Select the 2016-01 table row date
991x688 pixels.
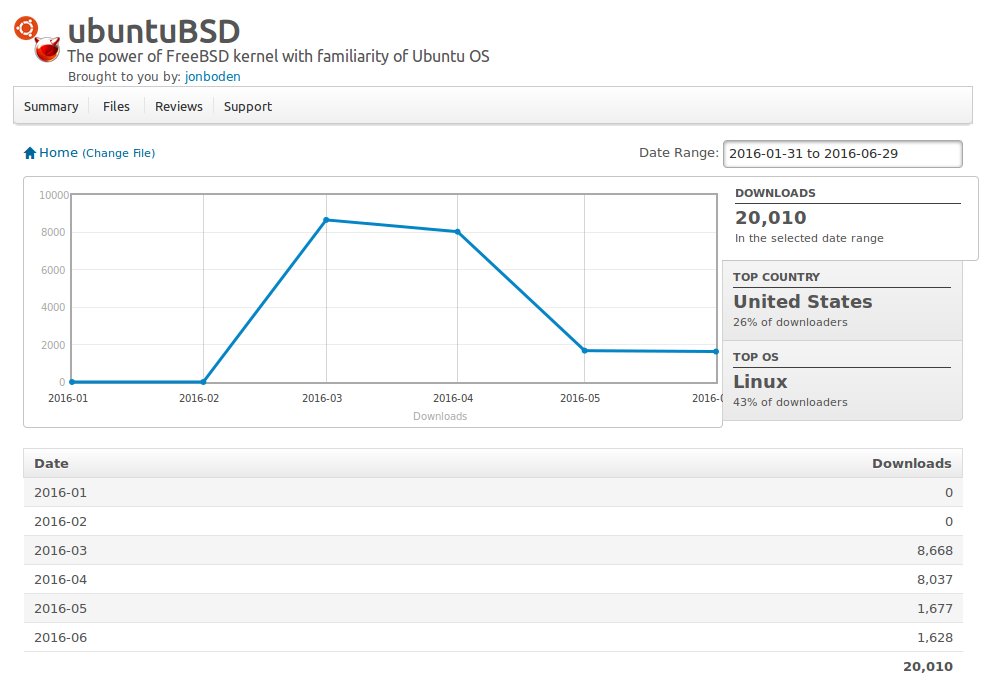coord(60,492)
